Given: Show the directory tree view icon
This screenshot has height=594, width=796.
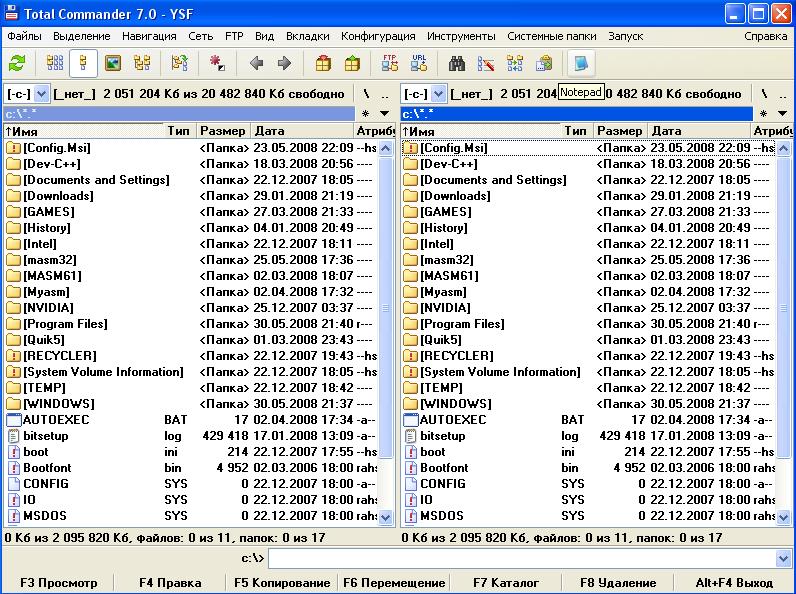Looking at the screenshot, I should [142, 63].
